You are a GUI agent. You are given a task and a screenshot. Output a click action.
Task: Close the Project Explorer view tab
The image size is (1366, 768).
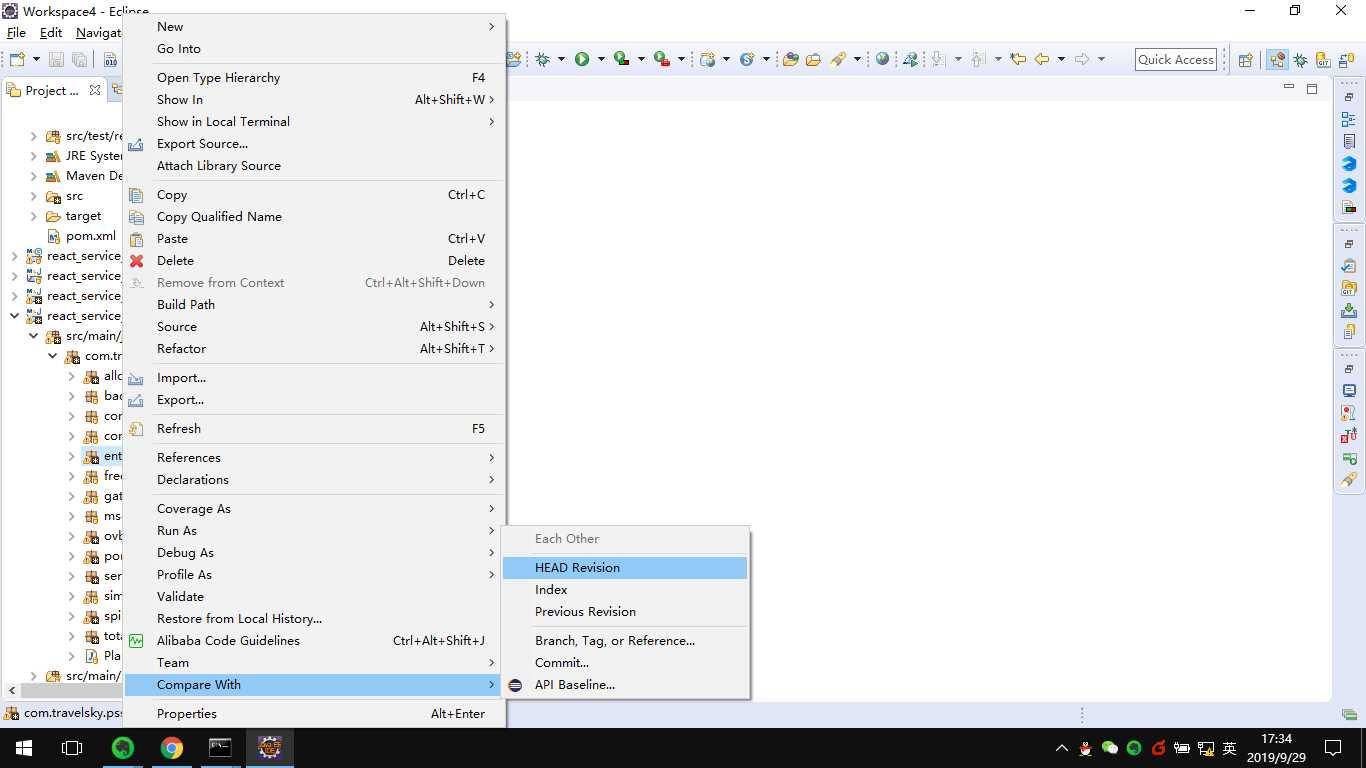[95, 90]
